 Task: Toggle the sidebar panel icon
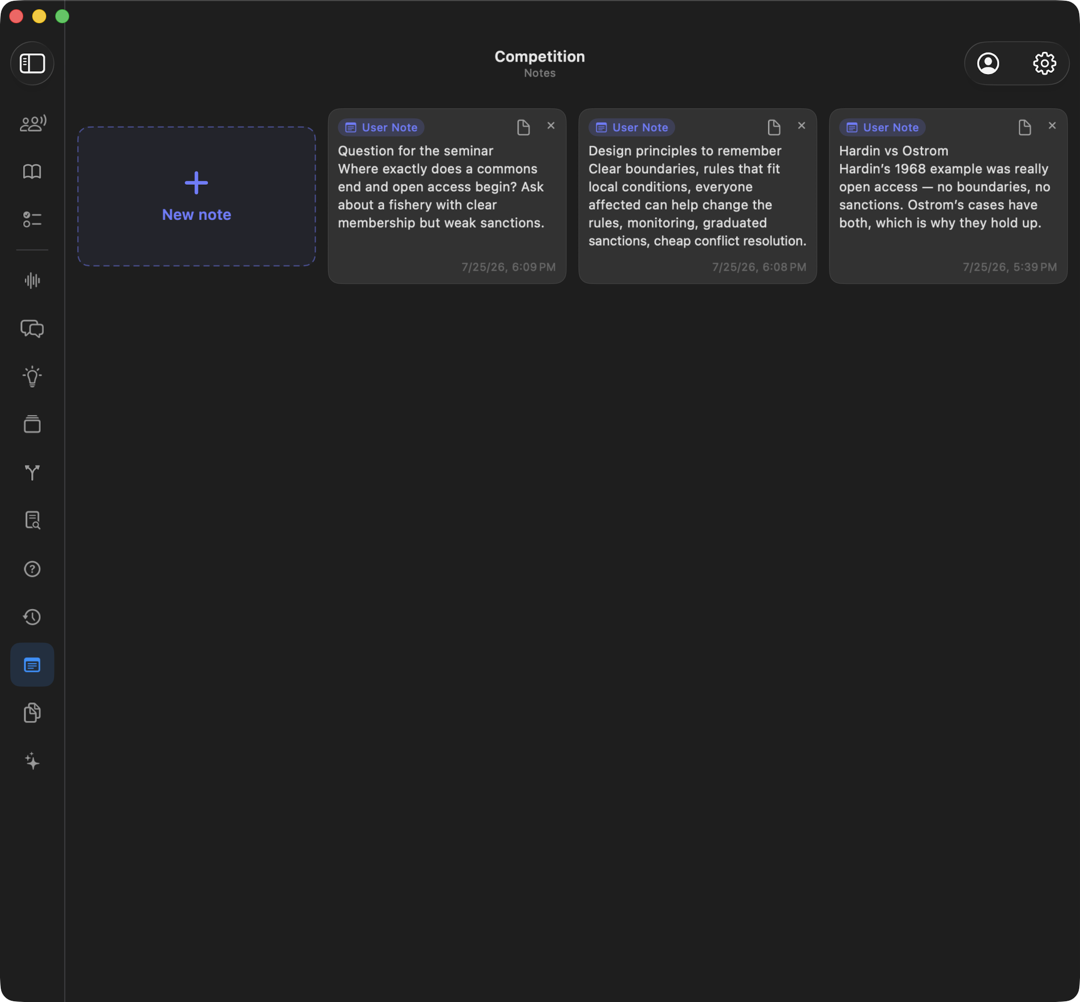click(32, 63)
